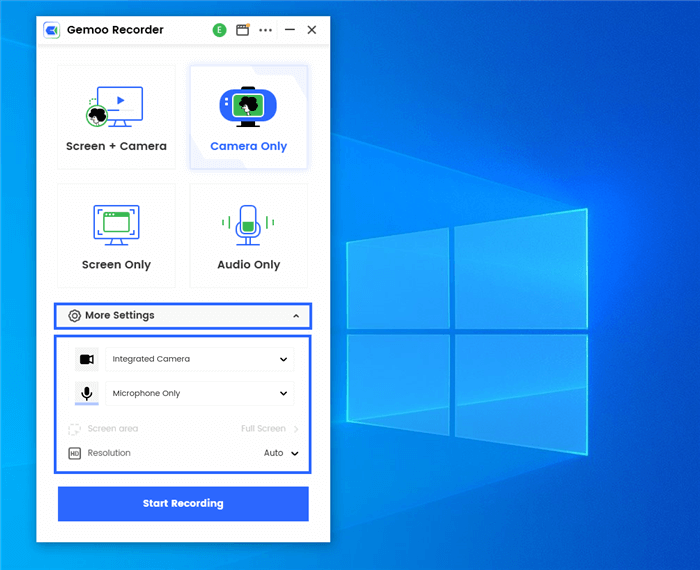700x570 pixels.
Task: Click the Gemoo Recorder logo icon
Action: (x=52, y=30)
